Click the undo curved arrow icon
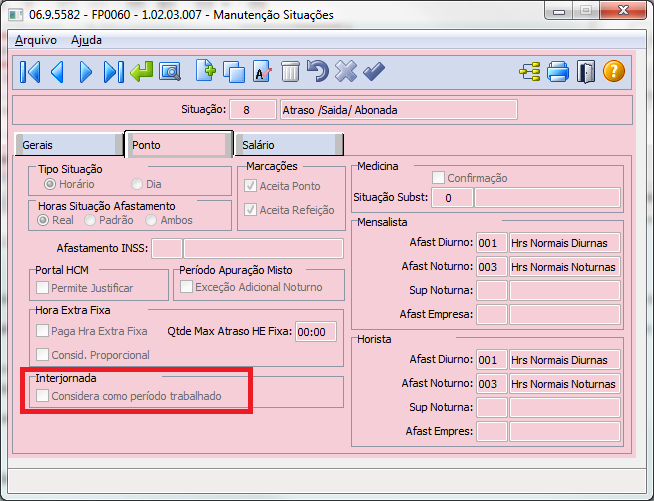The height and width of the screenshot is (501, 654). (x=318, y=71)
